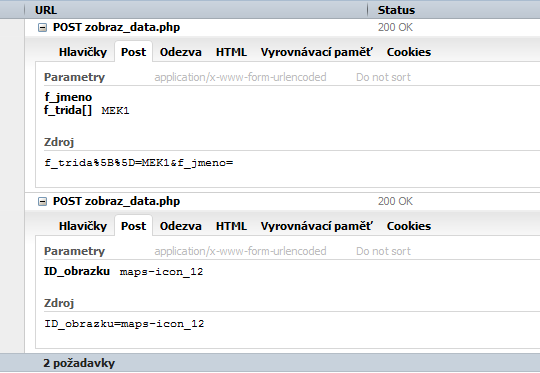540x373 pixels.
Task: Select the f_trida[] parameter name
Action: 68,110
